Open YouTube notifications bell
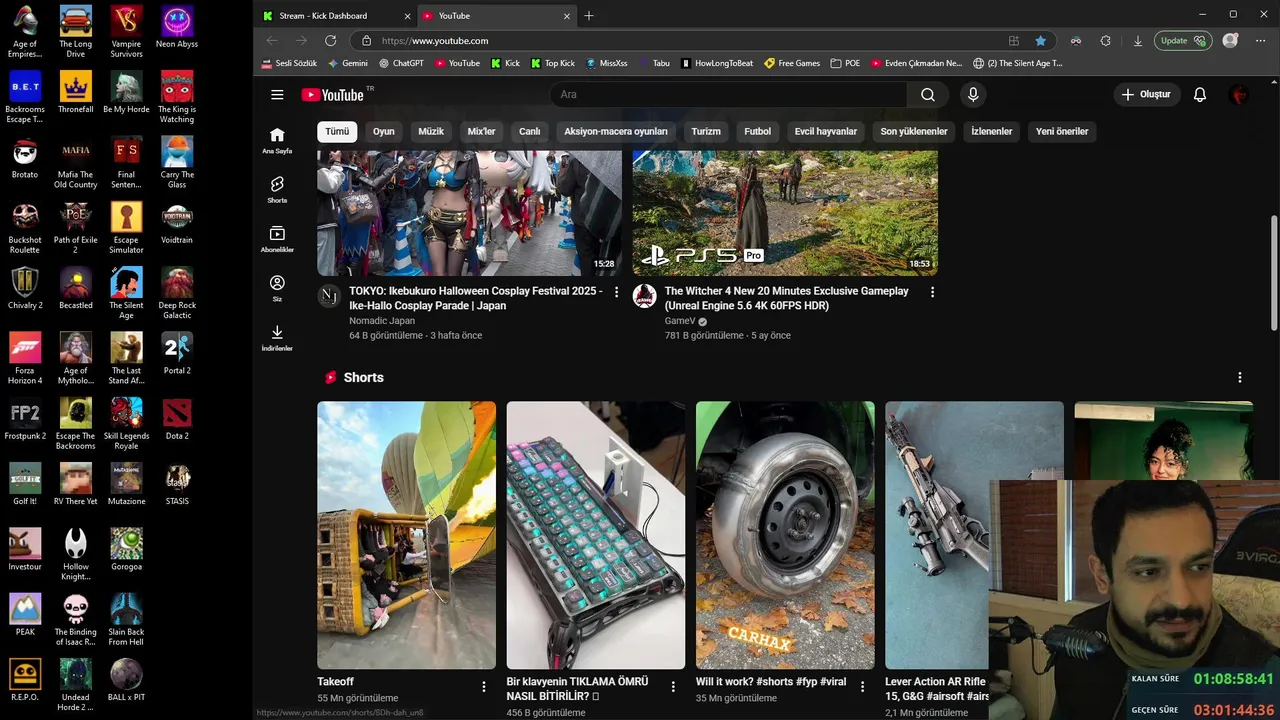The height and width of the screenshot is (720, 1280). [x=1200, y=94]
